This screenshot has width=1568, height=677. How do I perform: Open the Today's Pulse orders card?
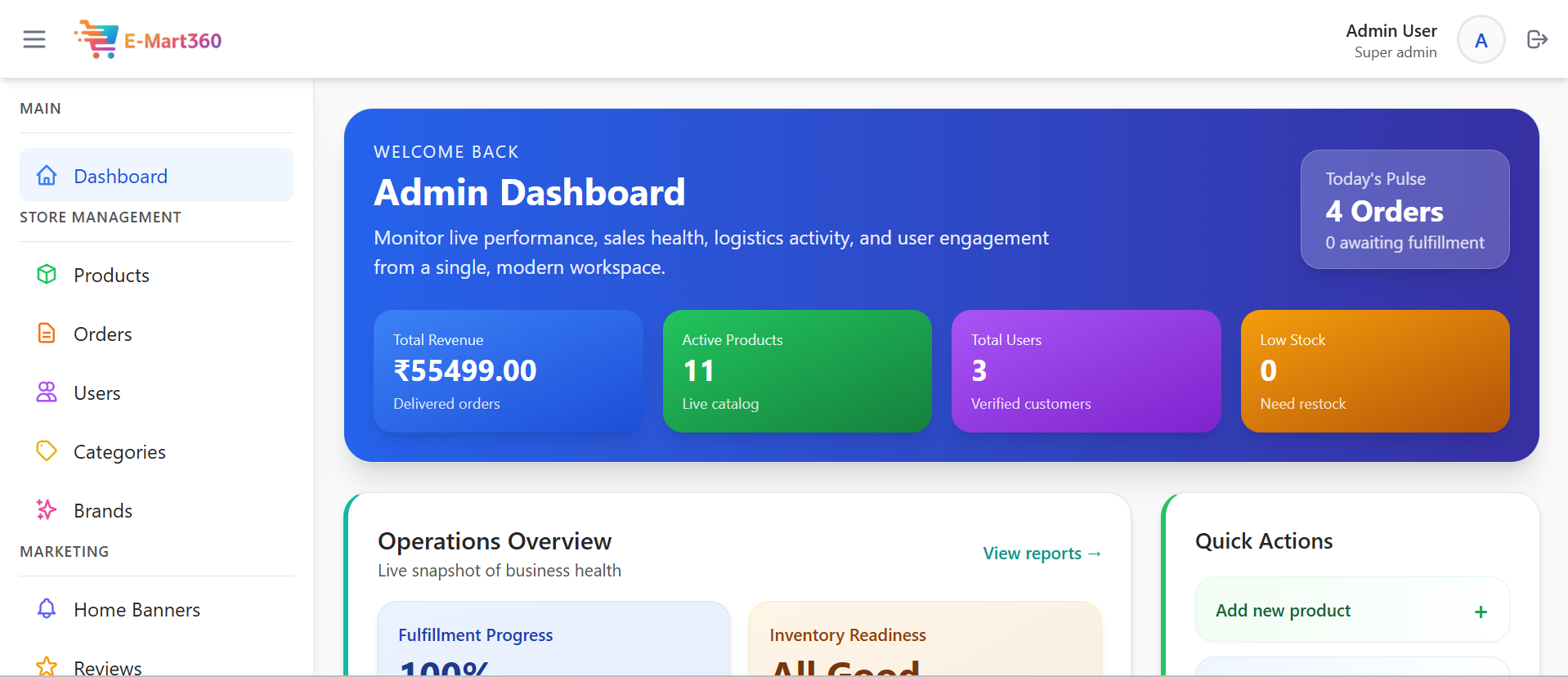(x=1404, y=209)
